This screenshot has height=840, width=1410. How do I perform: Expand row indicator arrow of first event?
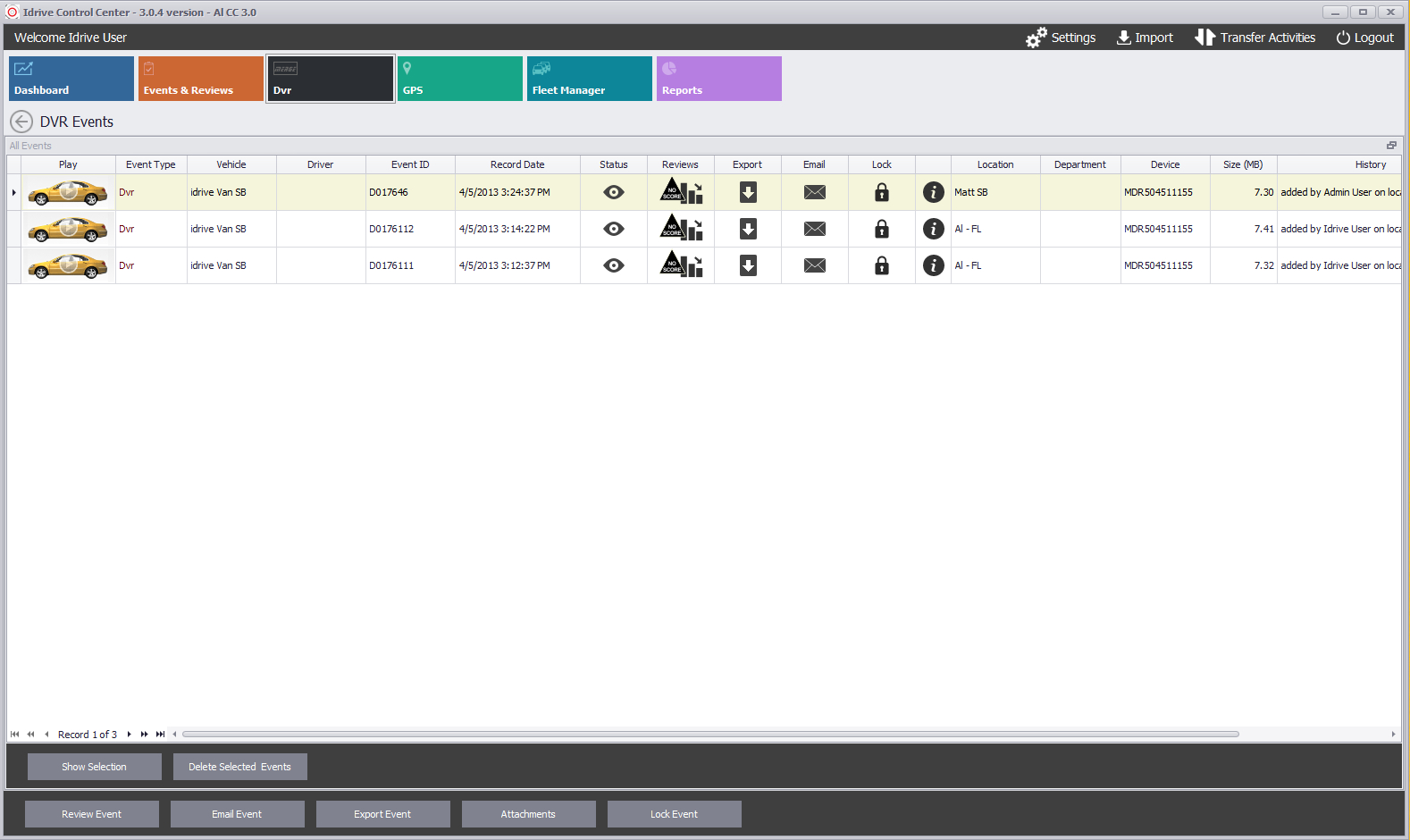[x=14, y=192]
